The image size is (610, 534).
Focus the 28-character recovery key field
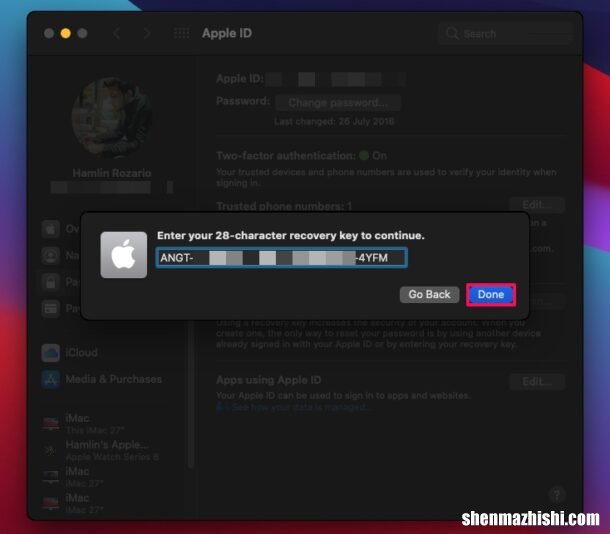282,257
